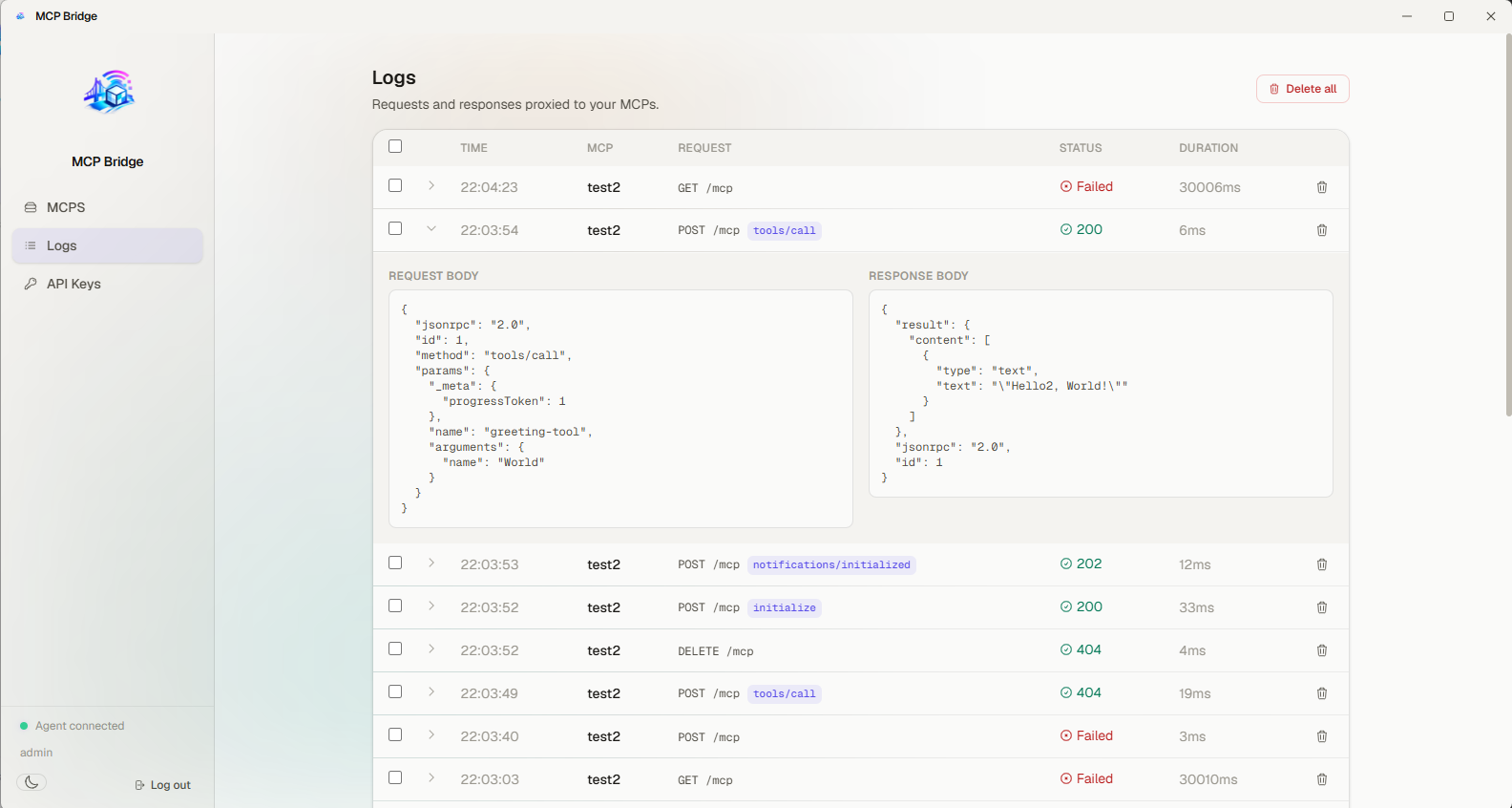Click trash icon on DELETE /mcp row

click(1322, 650)
